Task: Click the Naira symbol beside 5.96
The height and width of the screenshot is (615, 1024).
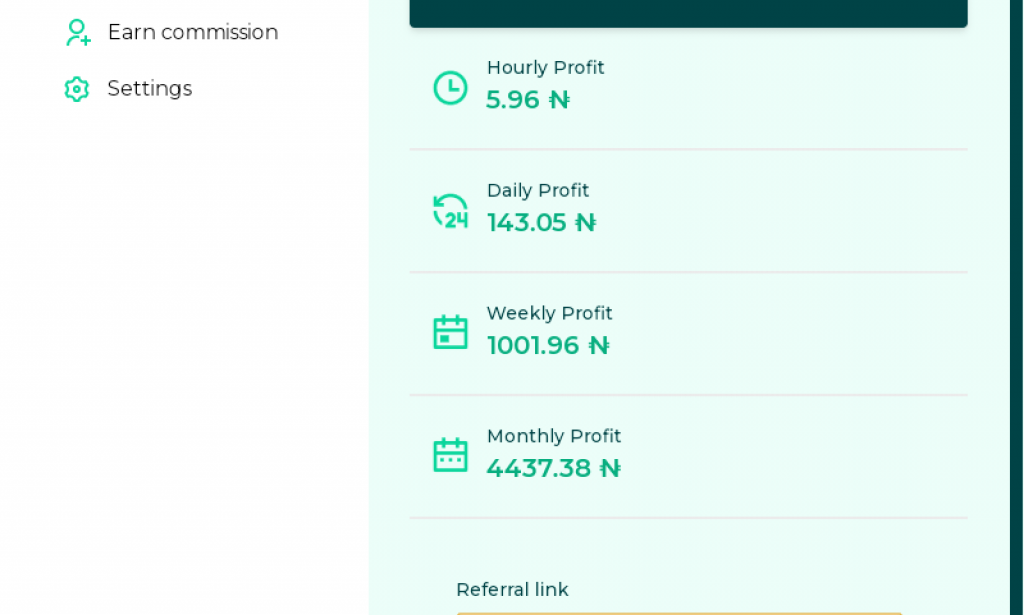Action: [559, 100]
